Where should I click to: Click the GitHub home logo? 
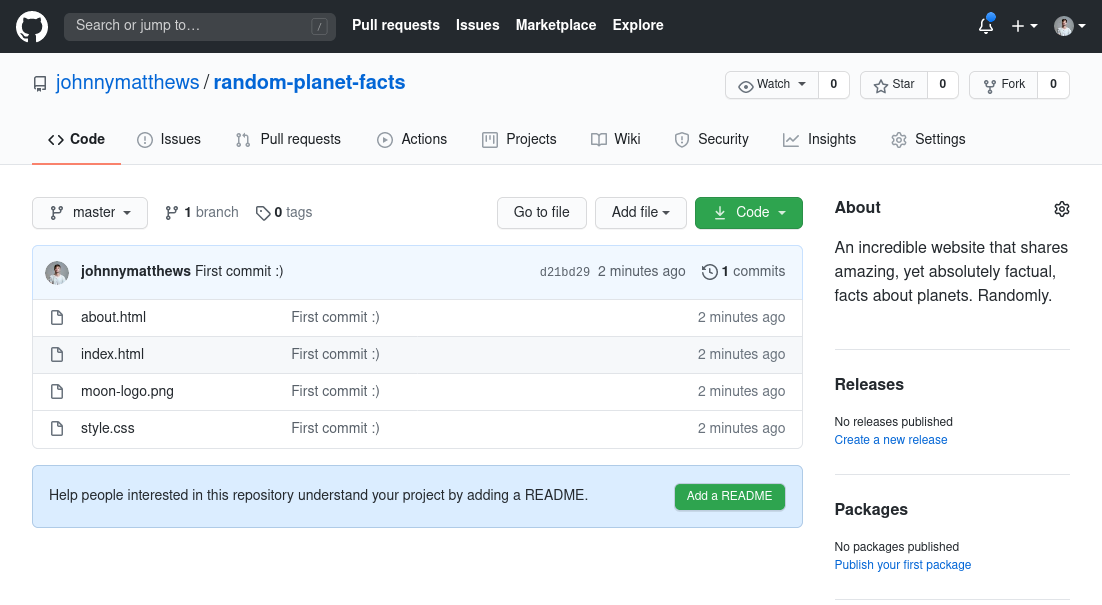pos(31,25)
